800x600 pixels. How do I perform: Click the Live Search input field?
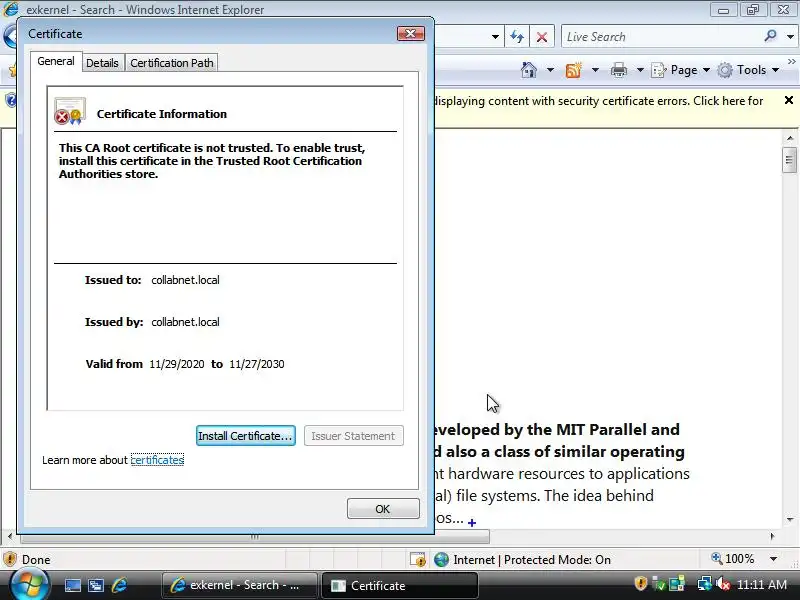pos(660,37)
